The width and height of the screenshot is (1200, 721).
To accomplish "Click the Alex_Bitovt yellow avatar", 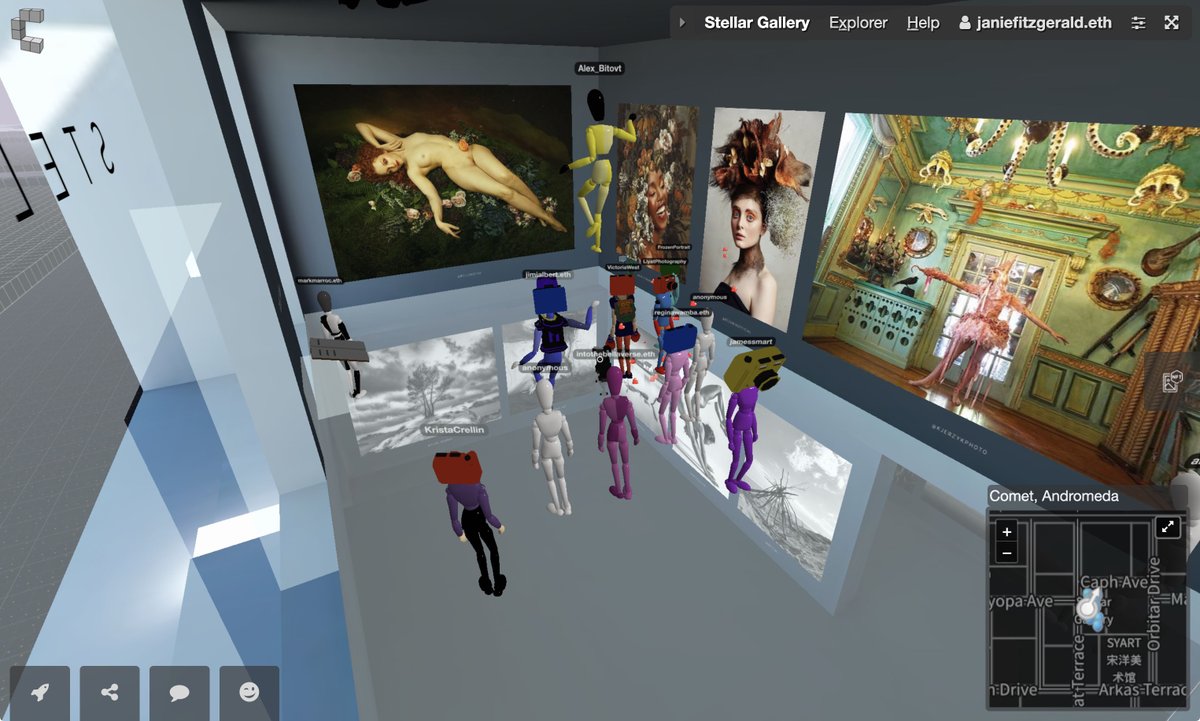I will tap(596, 170).
